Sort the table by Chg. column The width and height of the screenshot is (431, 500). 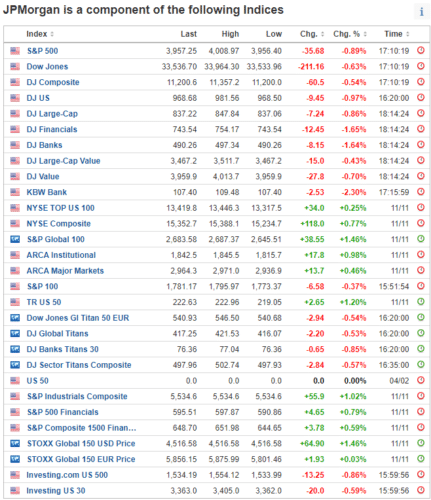[312, 34]
